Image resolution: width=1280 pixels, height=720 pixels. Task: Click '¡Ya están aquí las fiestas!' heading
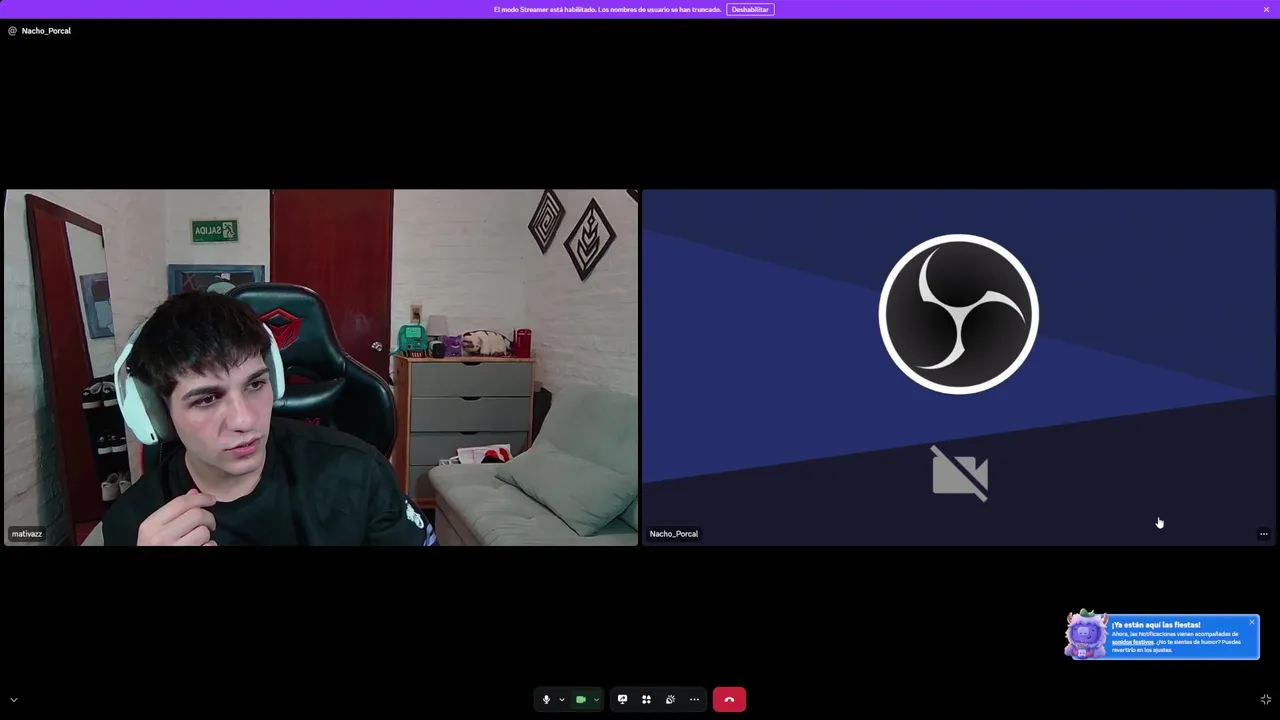[x=1156, y=625]
